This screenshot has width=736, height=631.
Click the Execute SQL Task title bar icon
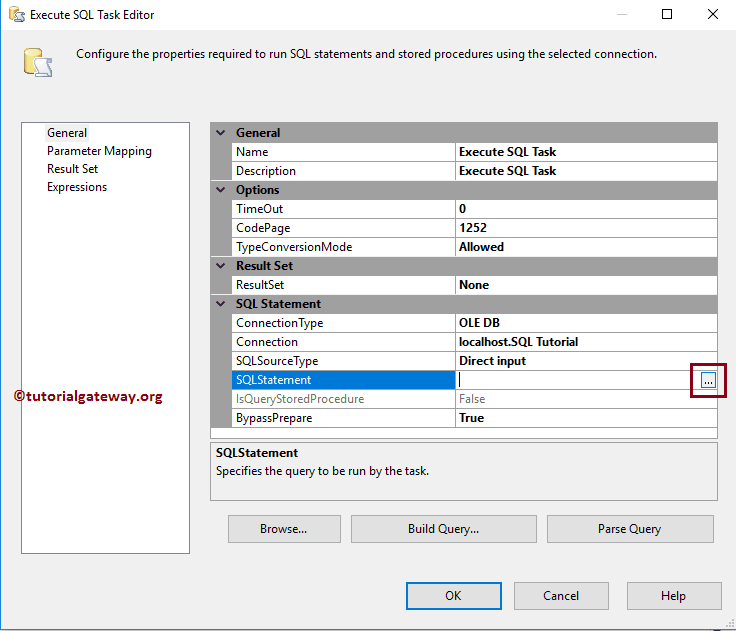[16, 15]
